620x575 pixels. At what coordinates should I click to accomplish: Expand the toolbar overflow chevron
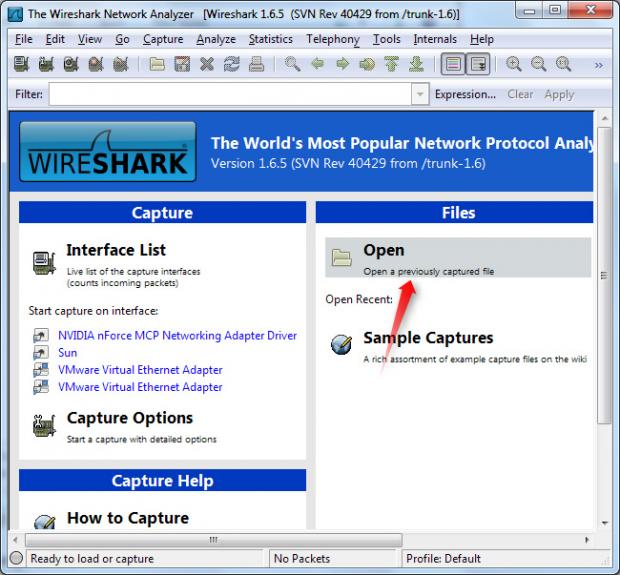click(598, 65)
